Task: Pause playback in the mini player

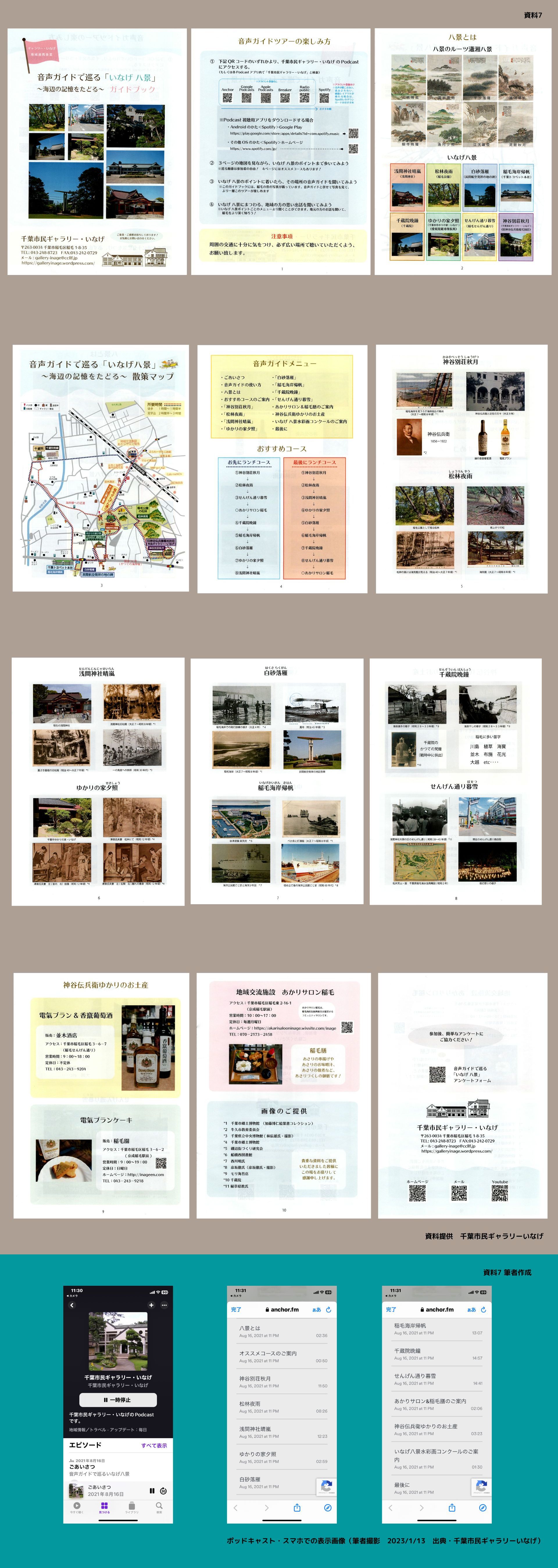Action: point(152,1491)
